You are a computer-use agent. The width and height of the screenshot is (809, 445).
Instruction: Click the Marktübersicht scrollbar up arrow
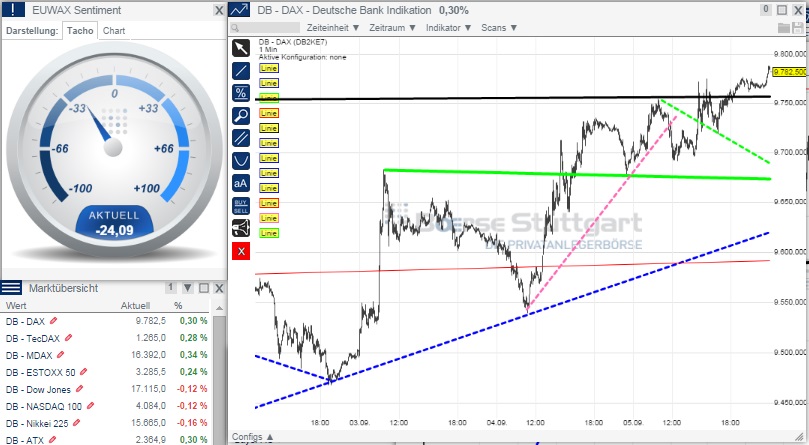[219, 308]
